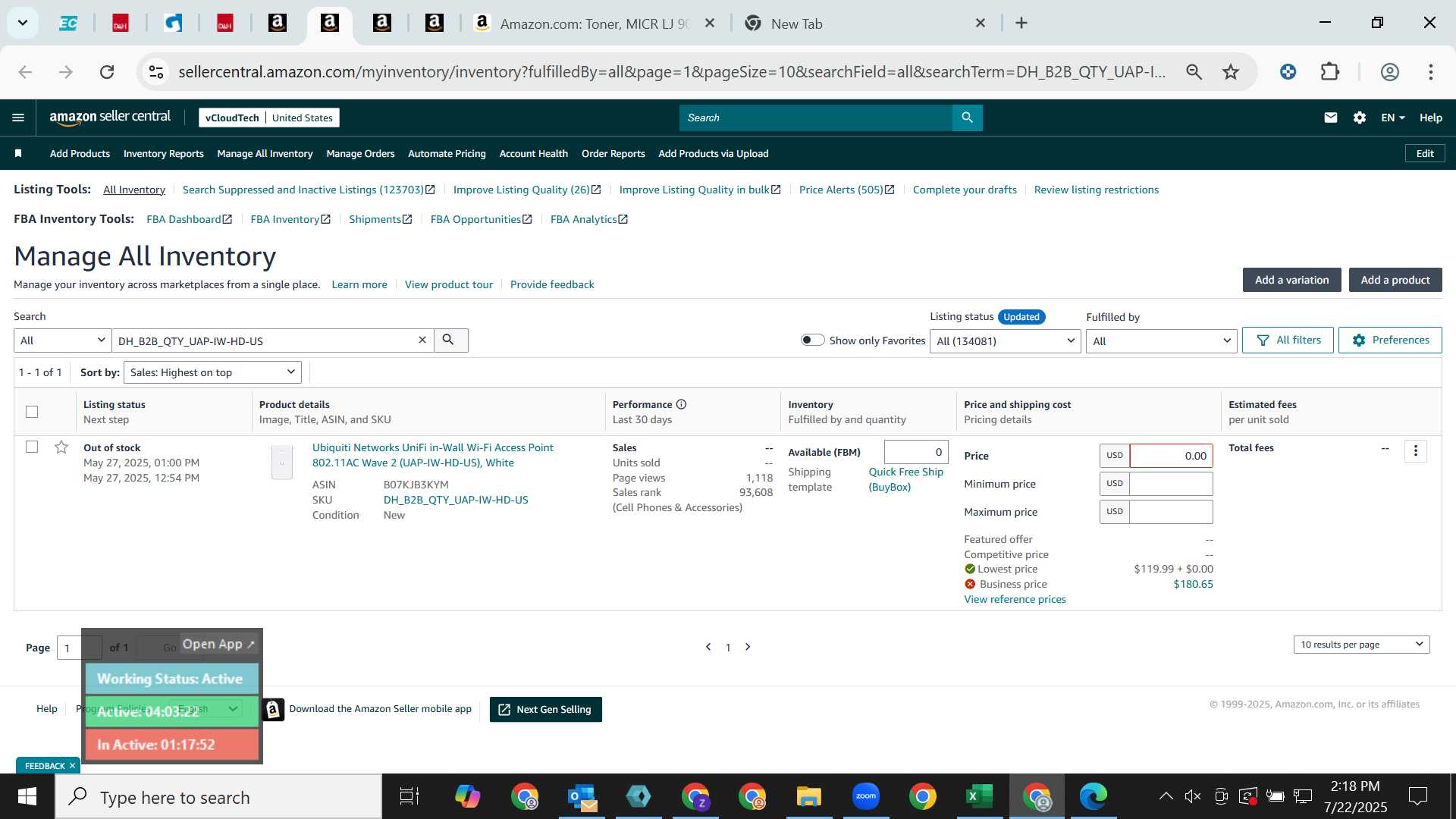Open results per page dropdown
This screenshot has width=1456, height=819.
point(1361,645)
